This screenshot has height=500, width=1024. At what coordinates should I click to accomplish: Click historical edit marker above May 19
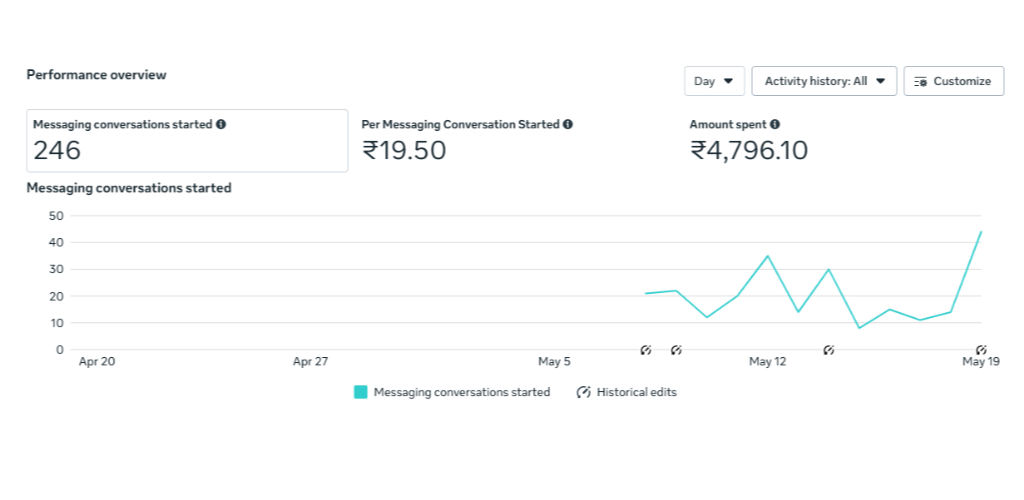click(981, 351)
